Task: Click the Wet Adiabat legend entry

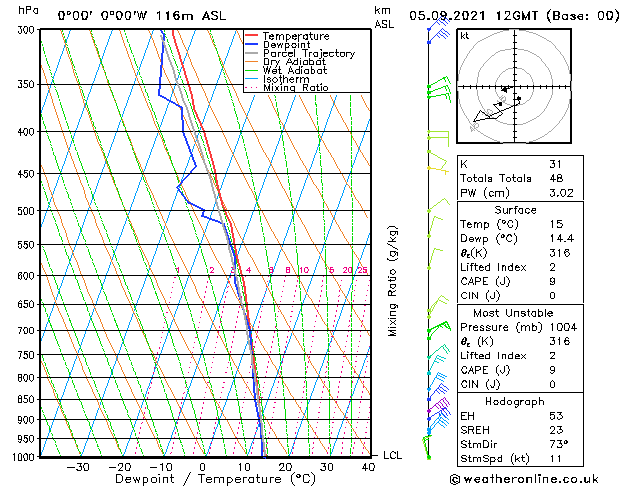Action: 286,70
